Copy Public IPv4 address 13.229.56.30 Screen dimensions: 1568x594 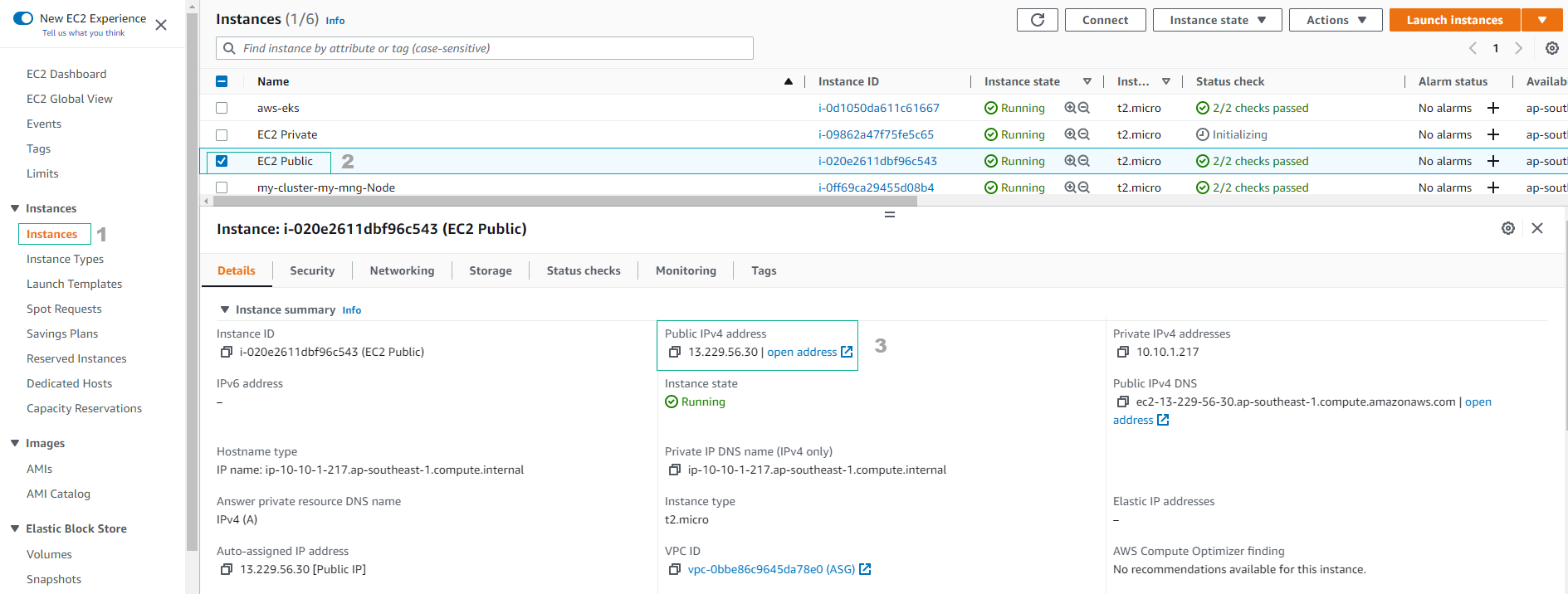pyautogui.click(x=674, y=352)
